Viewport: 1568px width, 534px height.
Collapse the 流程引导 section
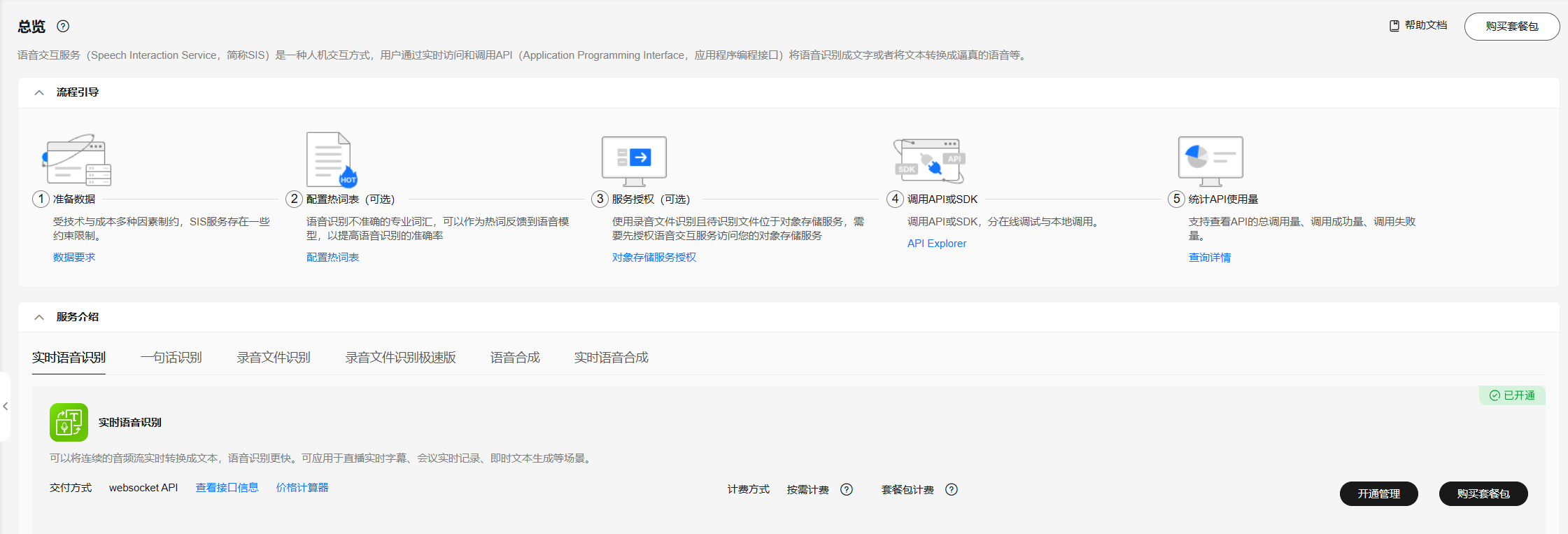[39, 92]
